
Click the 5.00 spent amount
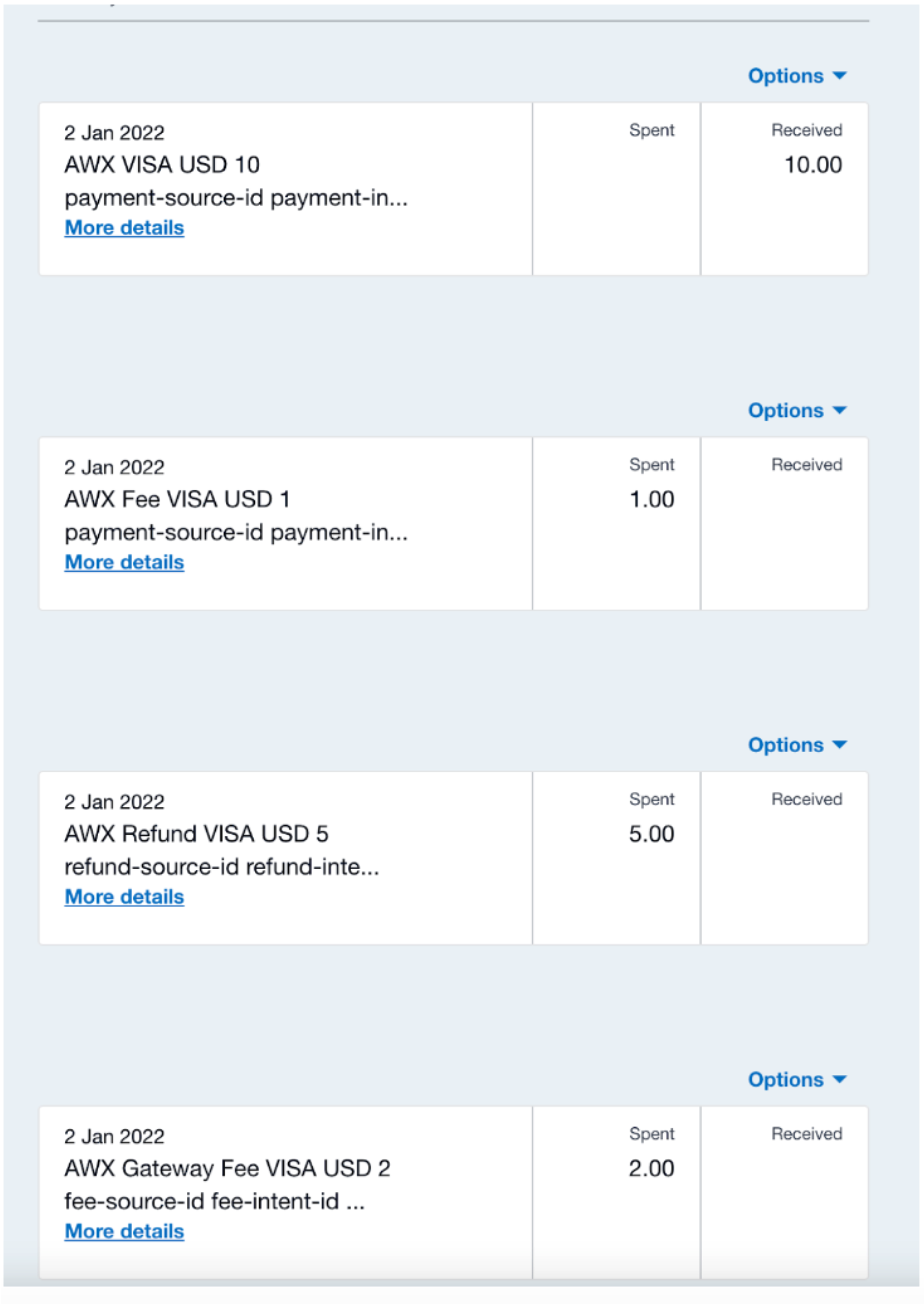click(651, 834)
